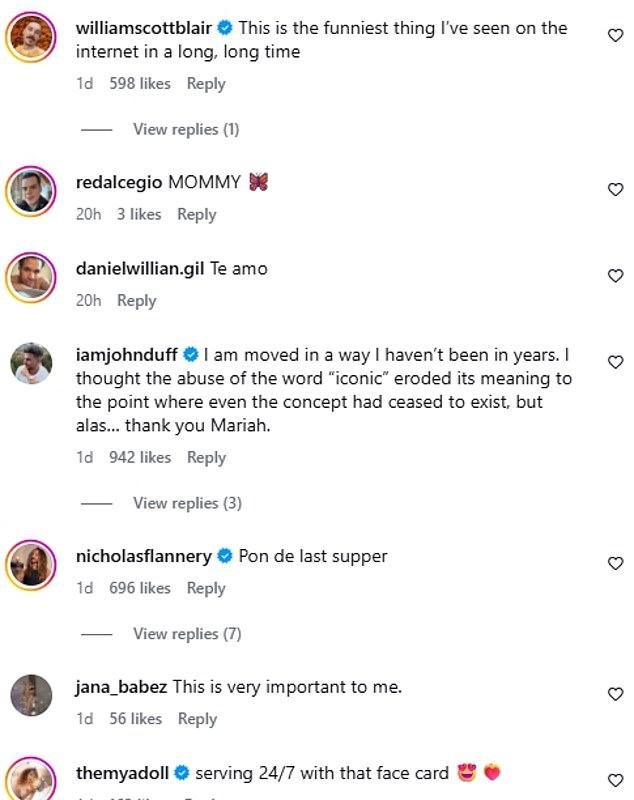
Task: Like themyadoll's face card comment
Action: point(616,780)
